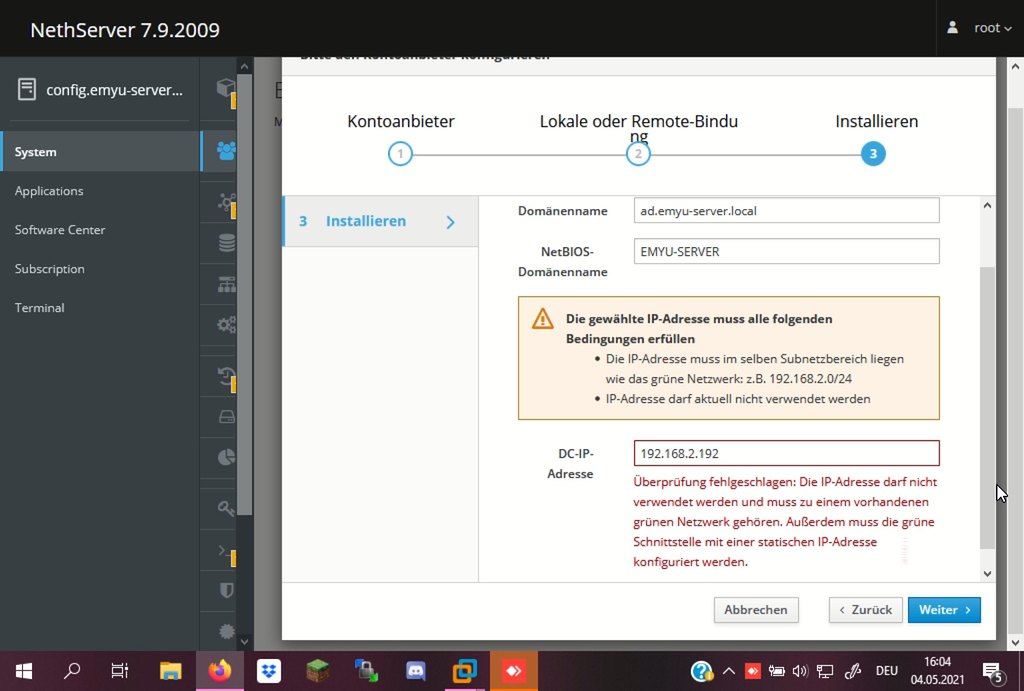
Task: Open File Explorer from the taskbar
Action: pyautogui.click(x=170, y=671)
